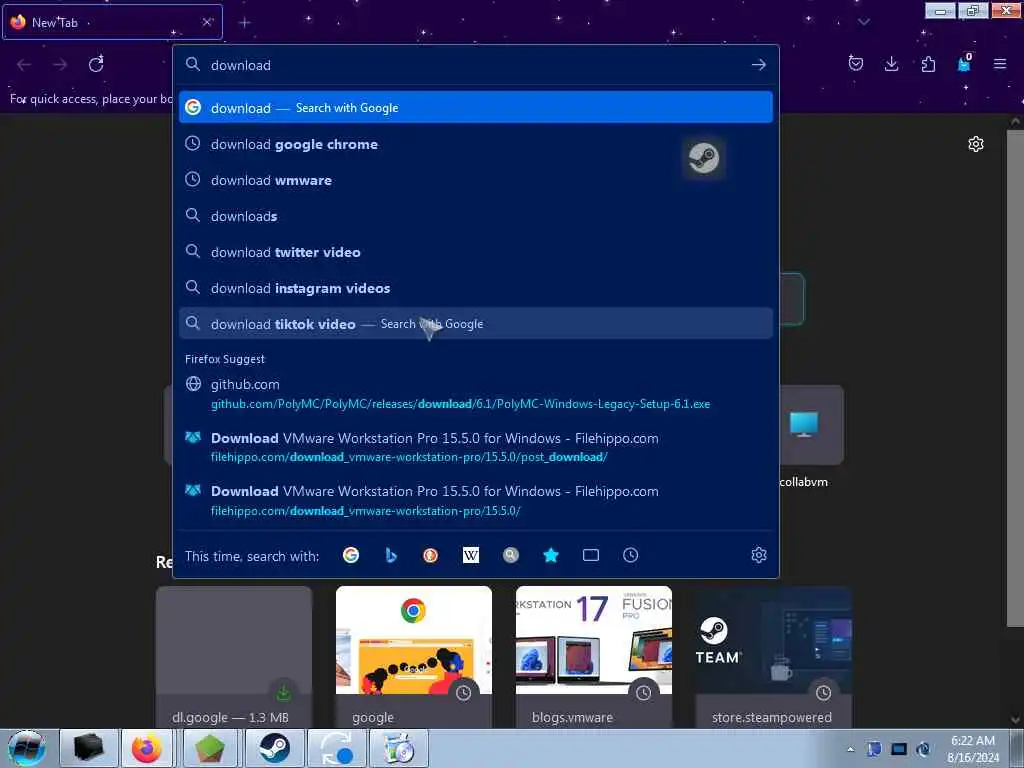
Task: Search with Wikipedia one-off icon
Action: click(x=471, y=555)
